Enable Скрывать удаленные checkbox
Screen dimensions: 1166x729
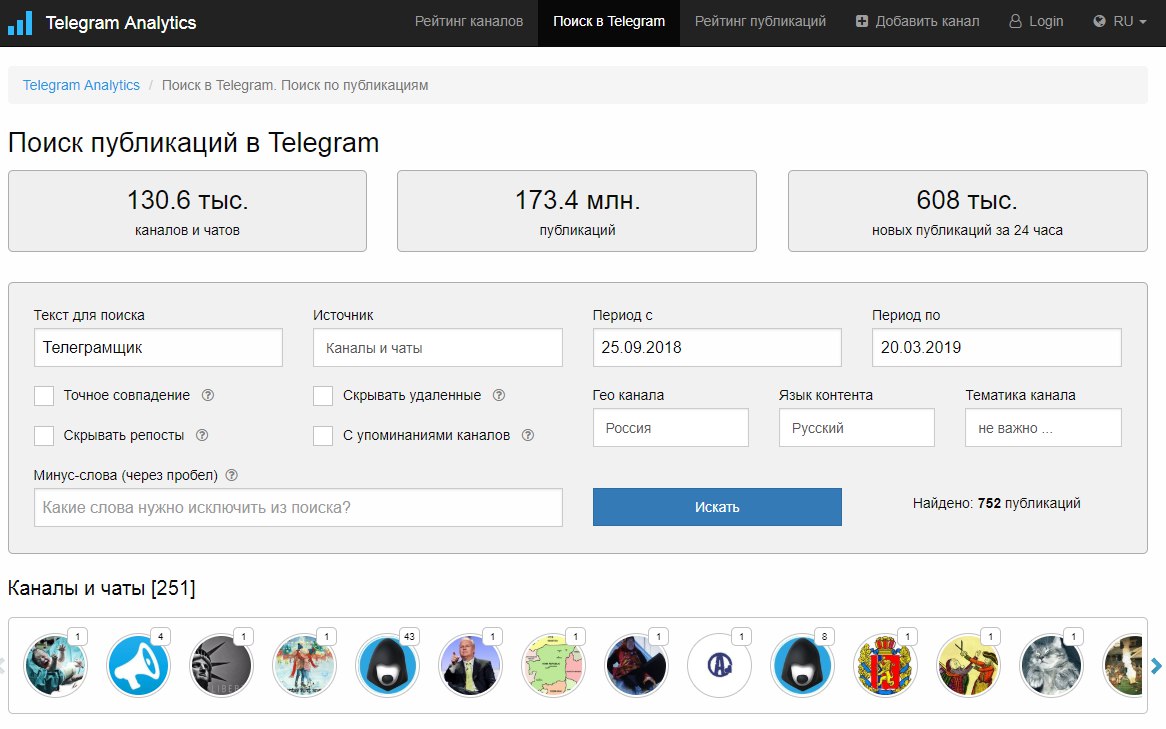[x=323, y=396]
